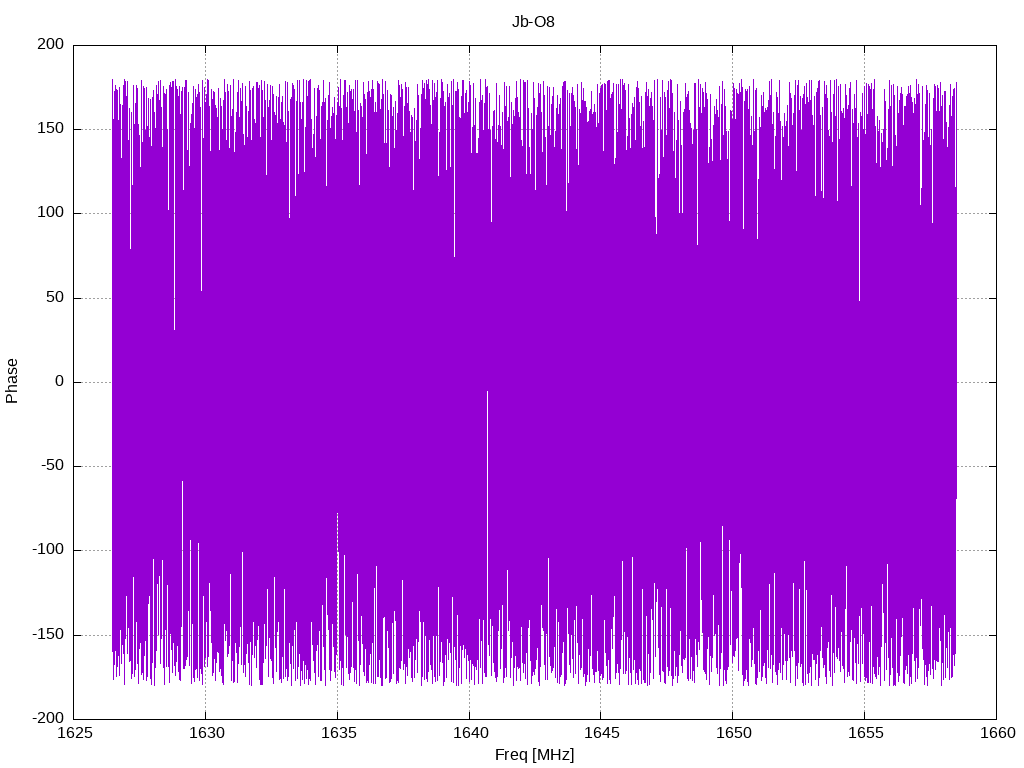Click the x-axis tick label 1650
Viewport: 1024px width, 768px height.
tap(733, 733)
